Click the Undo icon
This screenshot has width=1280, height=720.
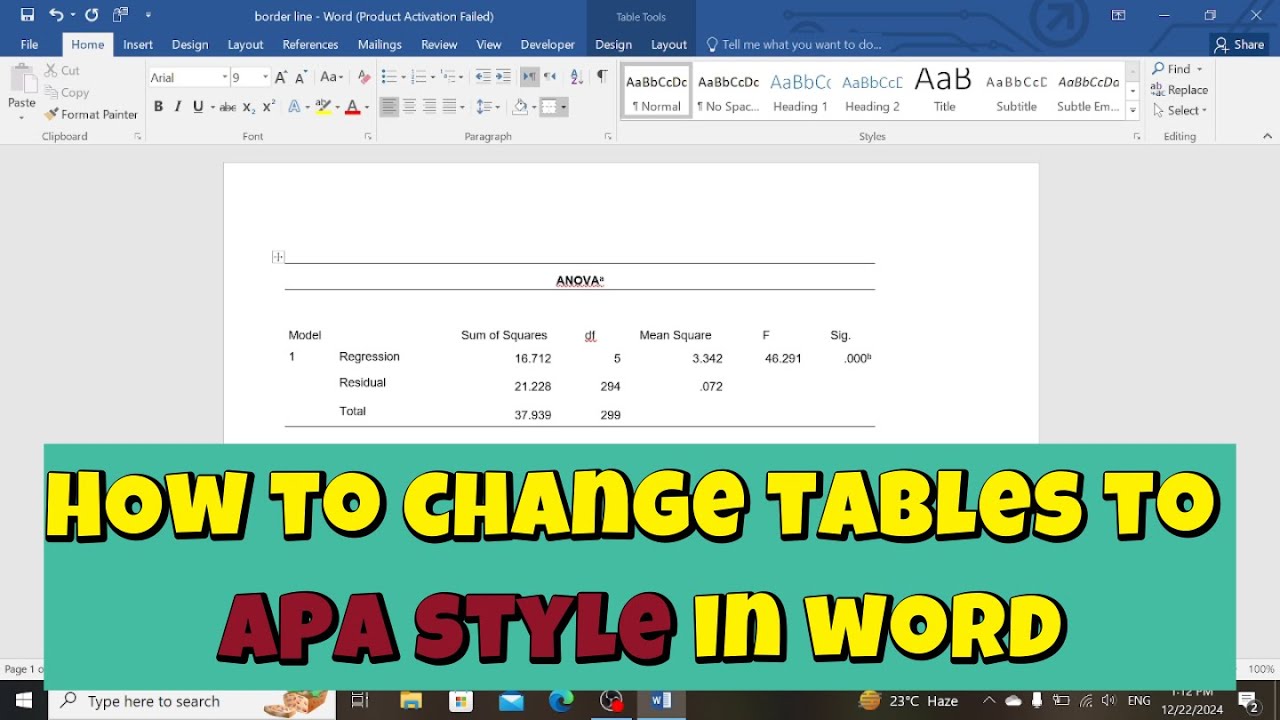pyautogui.click(x=56, y=15)
